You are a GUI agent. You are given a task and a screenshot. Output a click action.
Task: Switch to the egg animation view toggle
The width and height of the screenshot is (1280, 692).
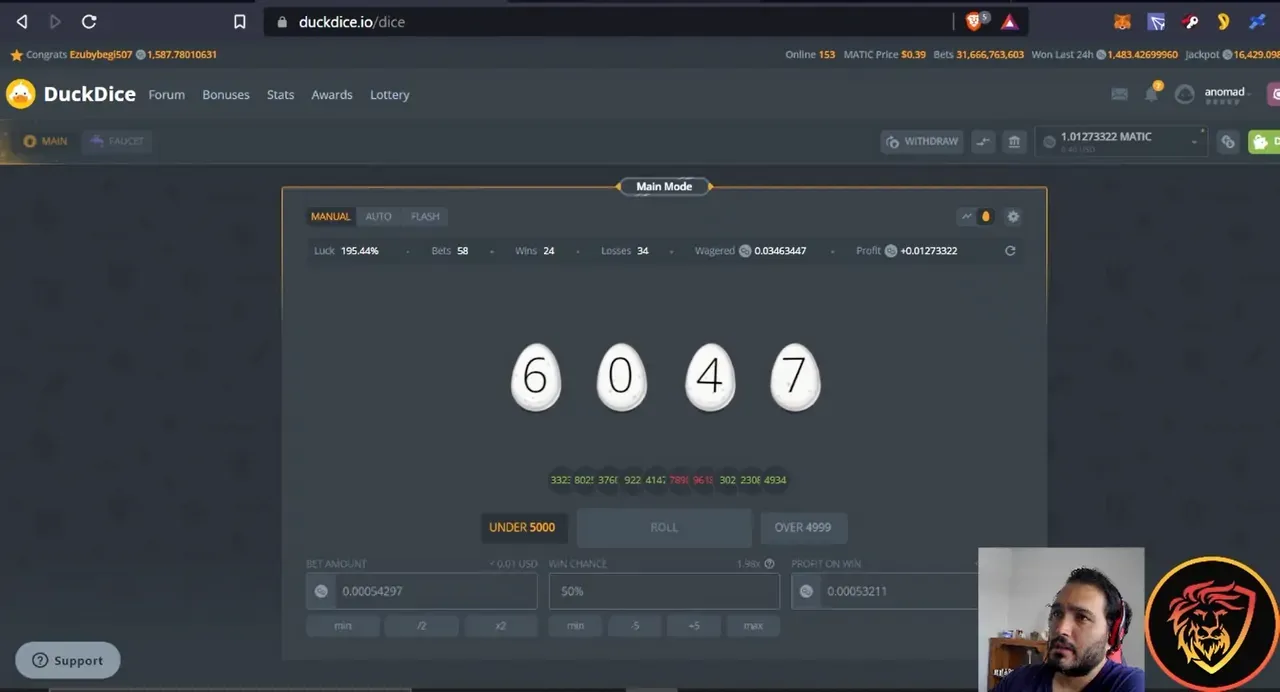point(986,216)
